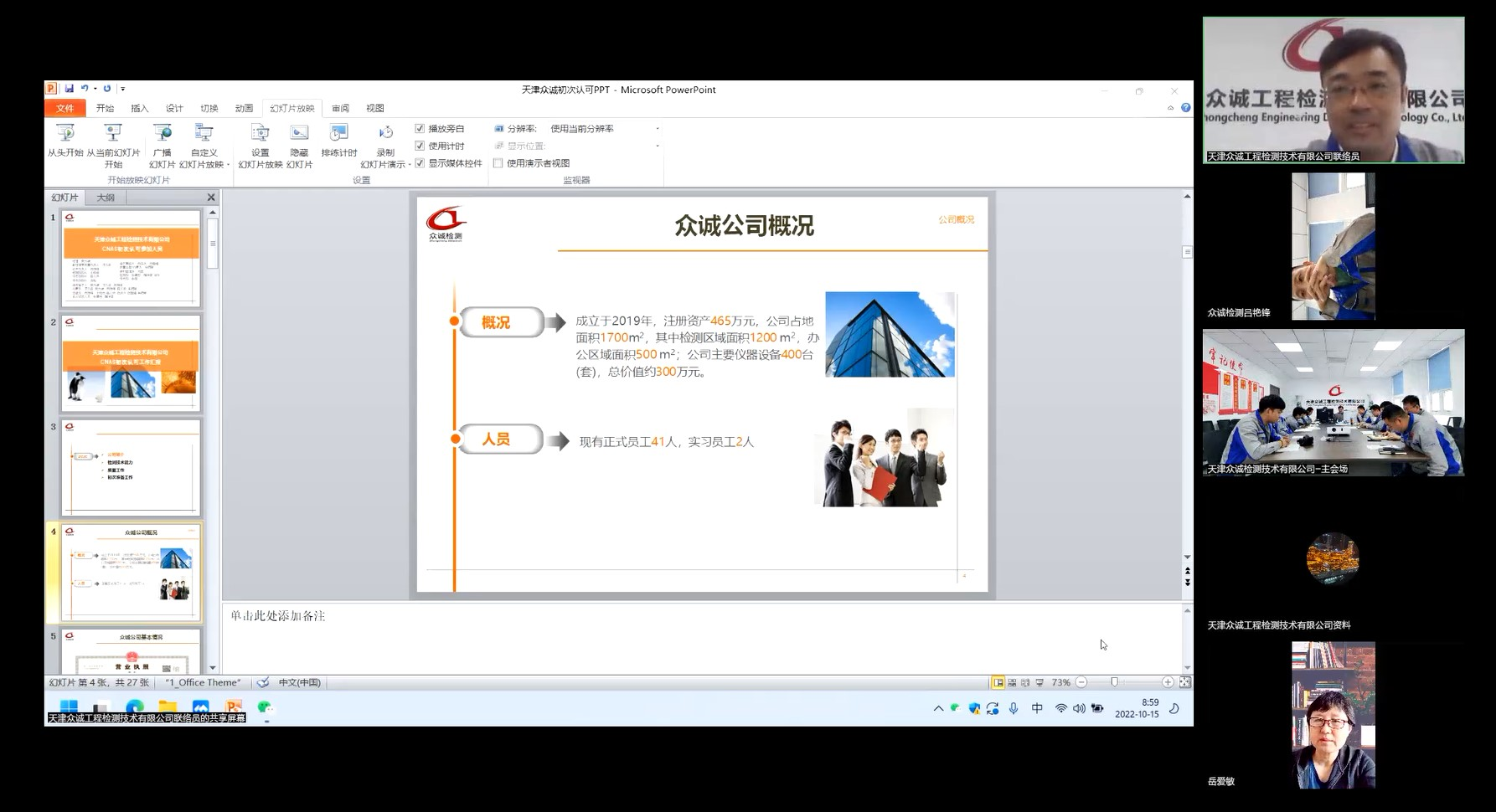Click Hide Slide (隐藏幻灯片) button
This screenshot has width=1496, height=812.
coord(299,145)
